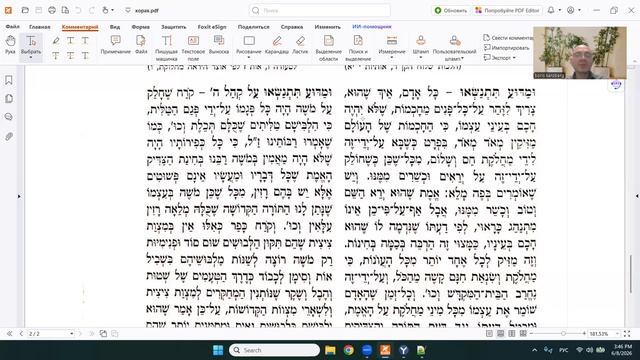
Task: Toggle full screen mode in status bar
Action: click(627, 334)
